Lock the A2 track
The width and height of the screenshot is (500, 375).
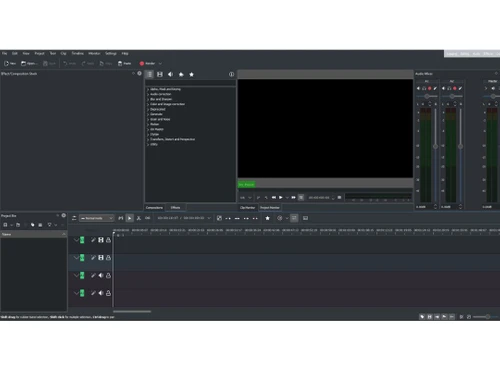[x=108, y=293]
